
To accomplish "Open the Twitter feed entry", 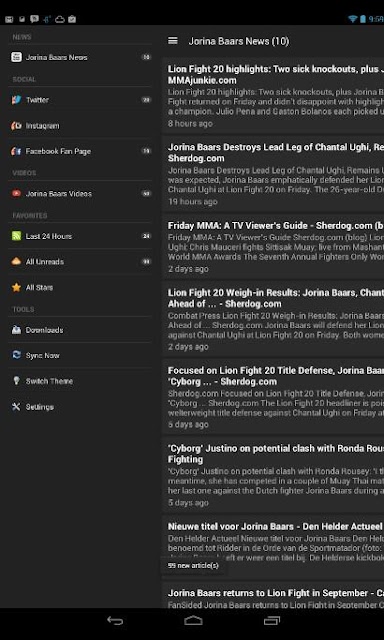I will point(80,100).
